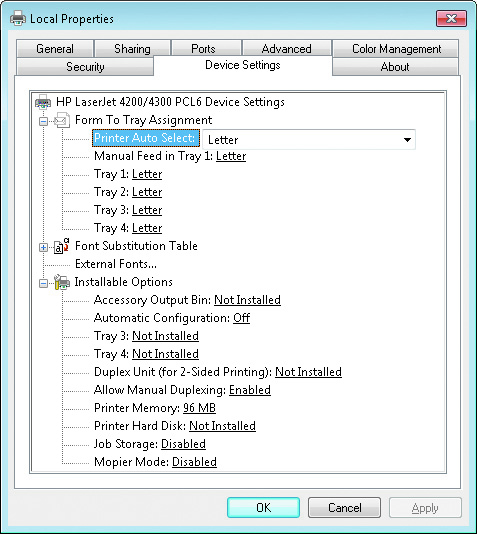Change the Printer Memory 96 MB value
477x534 pixels.
pyautogui.click(x=199, y=408)
